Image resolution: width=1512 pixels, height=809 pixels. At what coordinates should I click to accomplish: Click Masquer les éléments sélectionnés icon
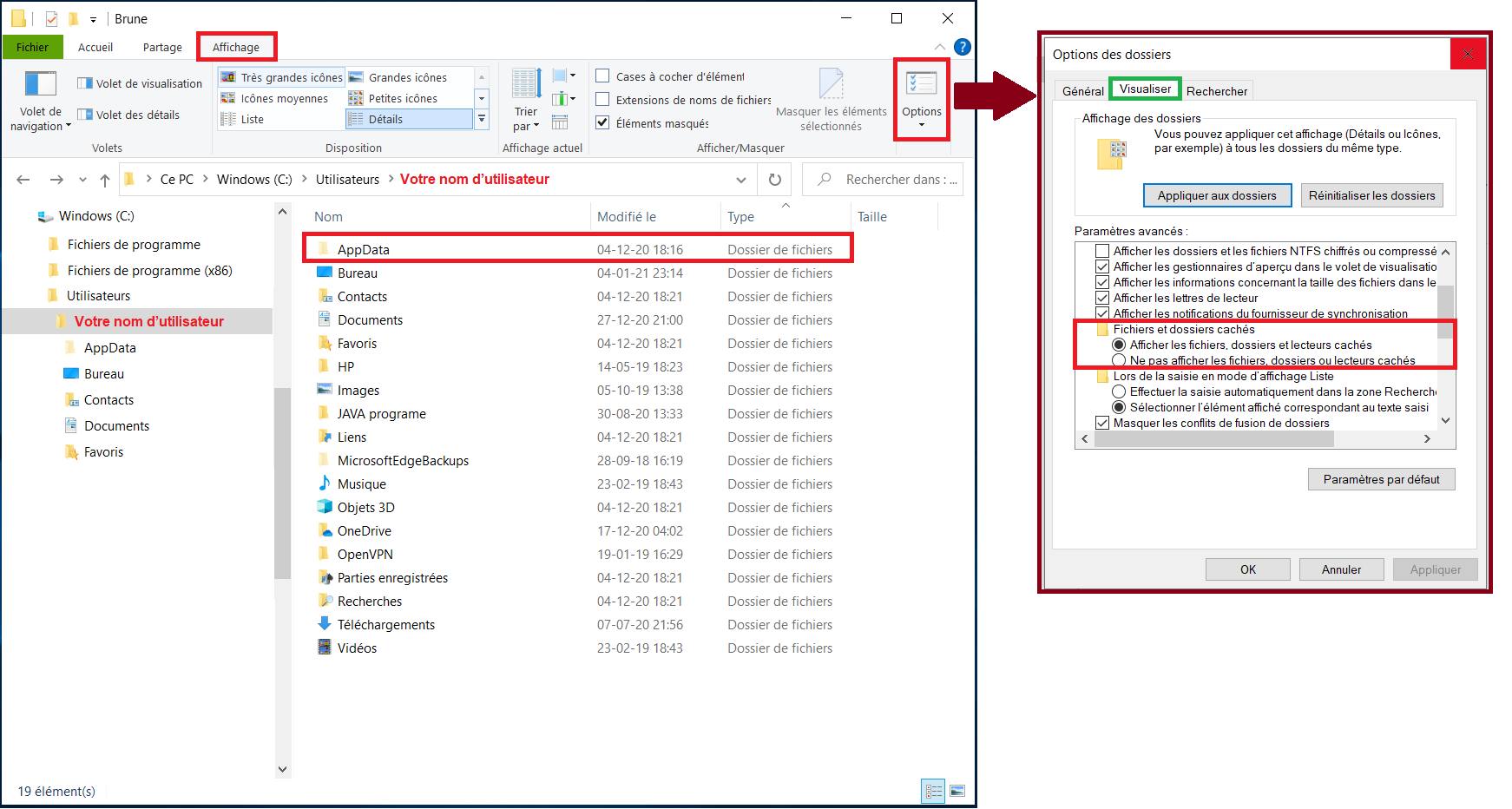831,84
